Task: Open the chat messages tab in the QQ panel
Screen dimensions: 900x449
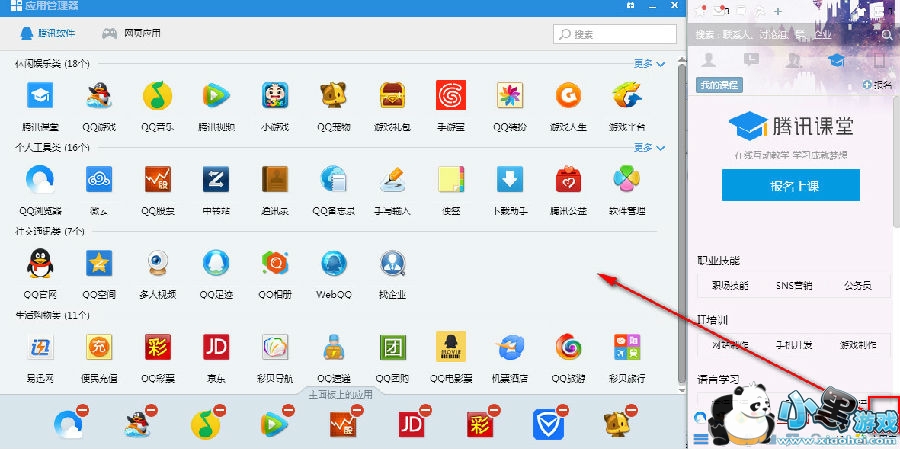Action: (751, 60)
